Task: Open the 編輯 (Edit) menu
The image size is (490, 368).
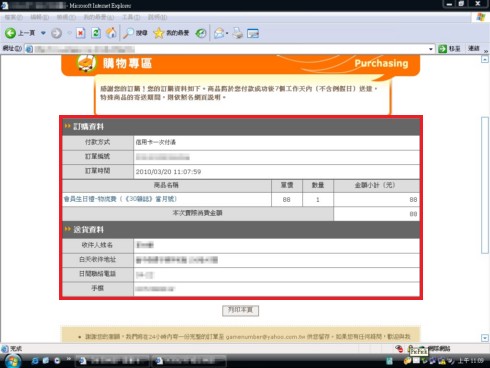Action: [x=39, y=17]
